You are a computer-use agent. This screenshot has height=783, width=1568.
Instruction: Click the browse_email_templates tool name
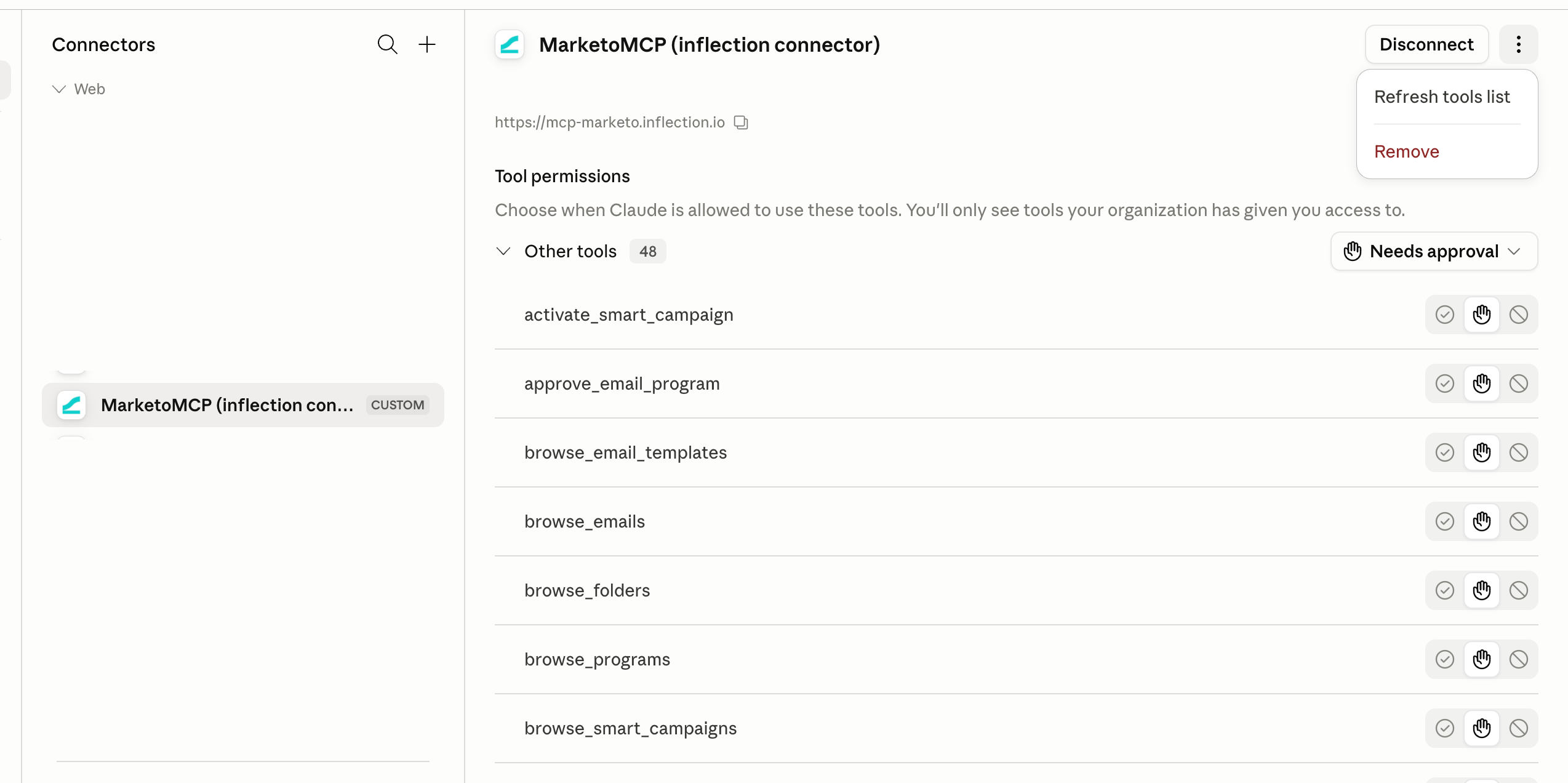(x=625, y=452)
